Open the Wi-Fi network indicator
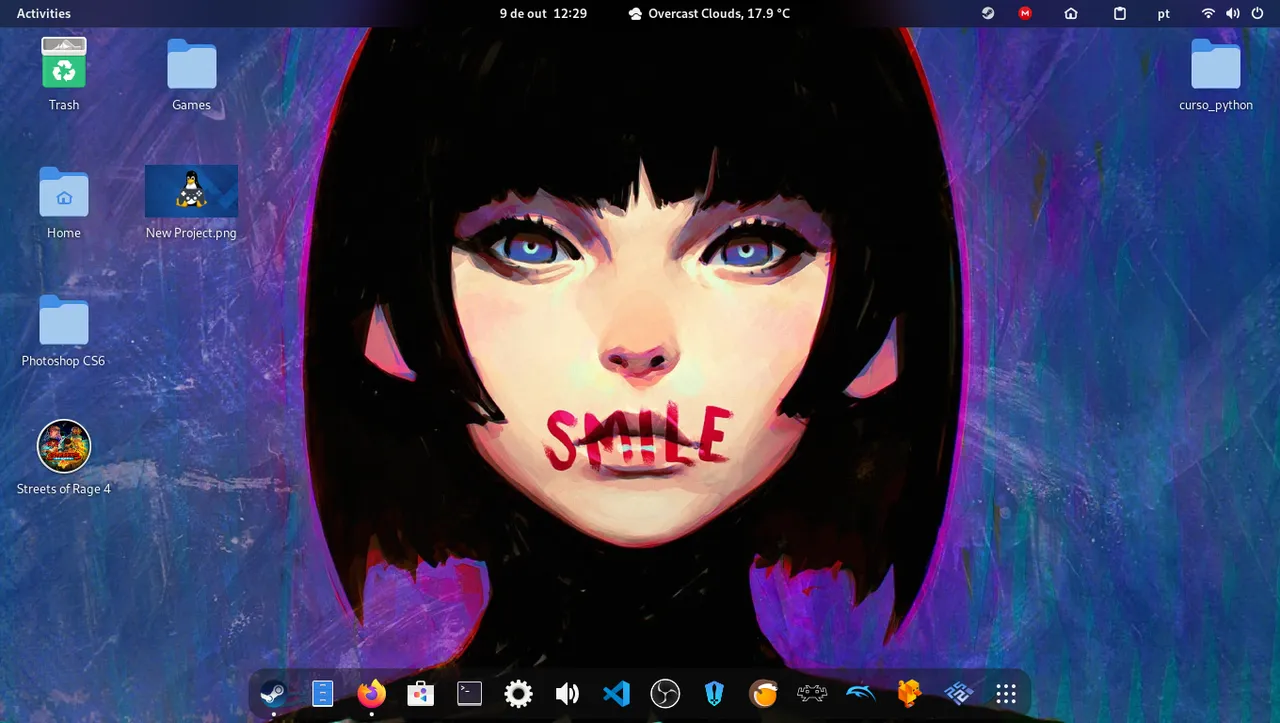Viewport: 1280px width, 723px height. (x=1208, y=14)
